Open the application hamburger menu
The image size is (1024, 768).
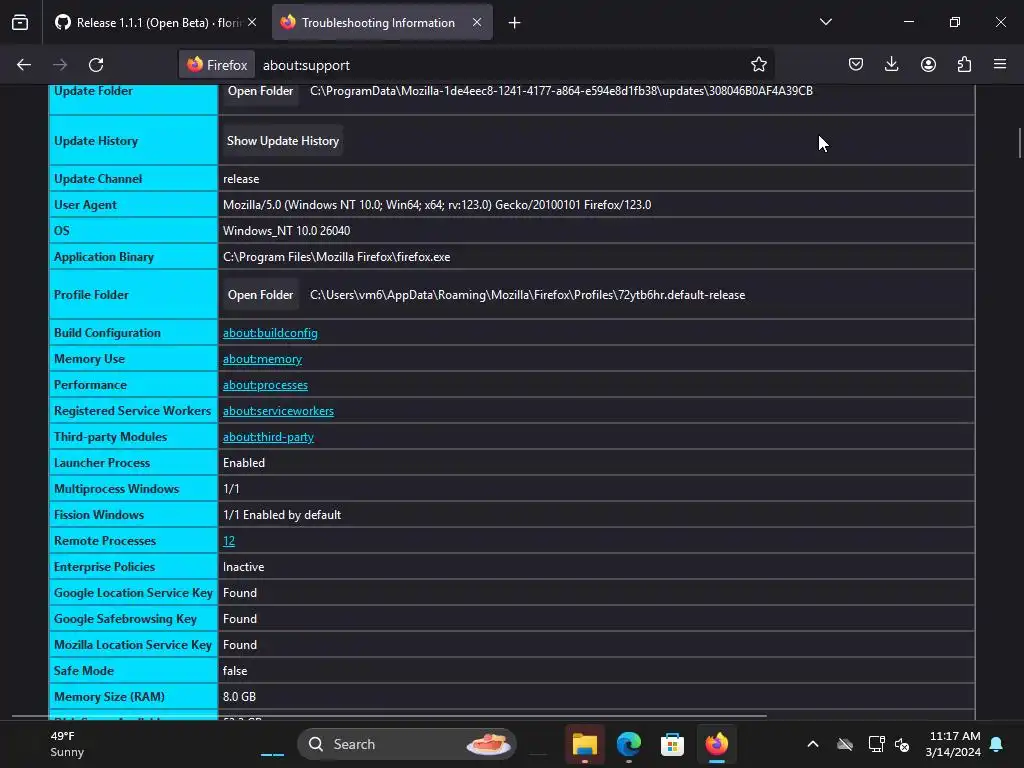tap(1000, 64)
